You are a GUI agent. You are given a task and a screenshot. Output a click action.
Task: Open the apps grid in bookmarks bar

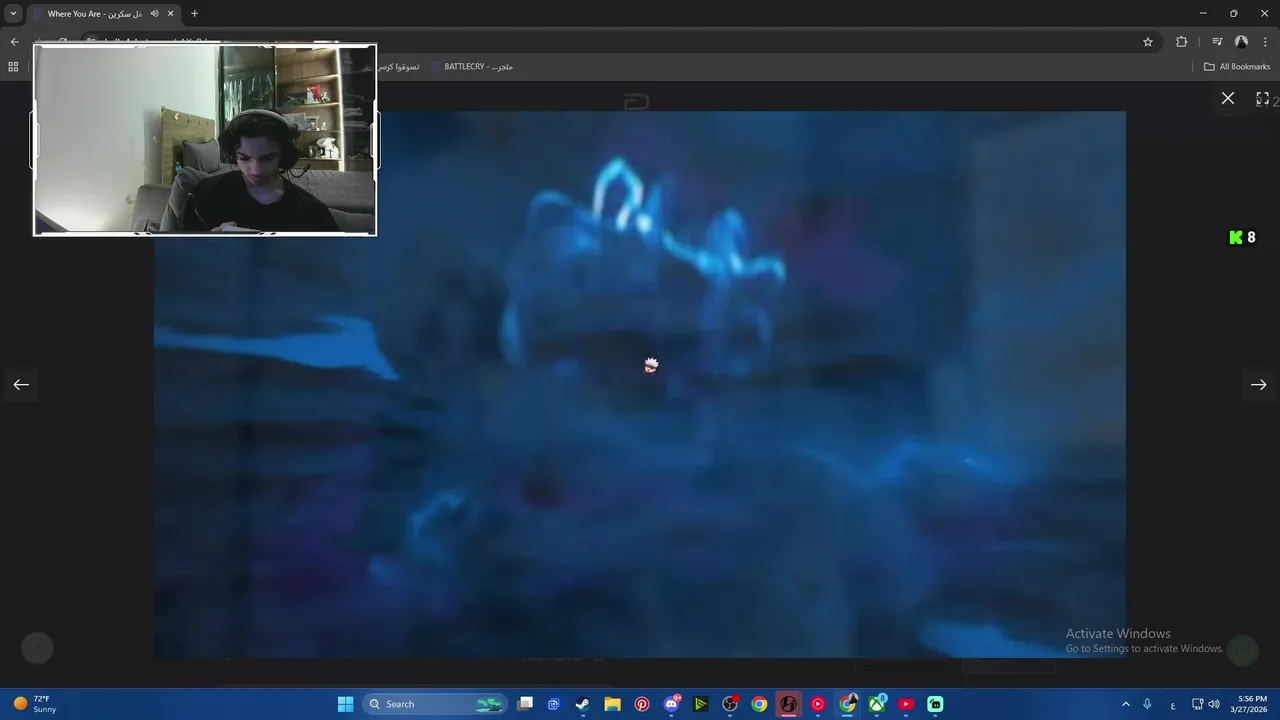(13, 67)
